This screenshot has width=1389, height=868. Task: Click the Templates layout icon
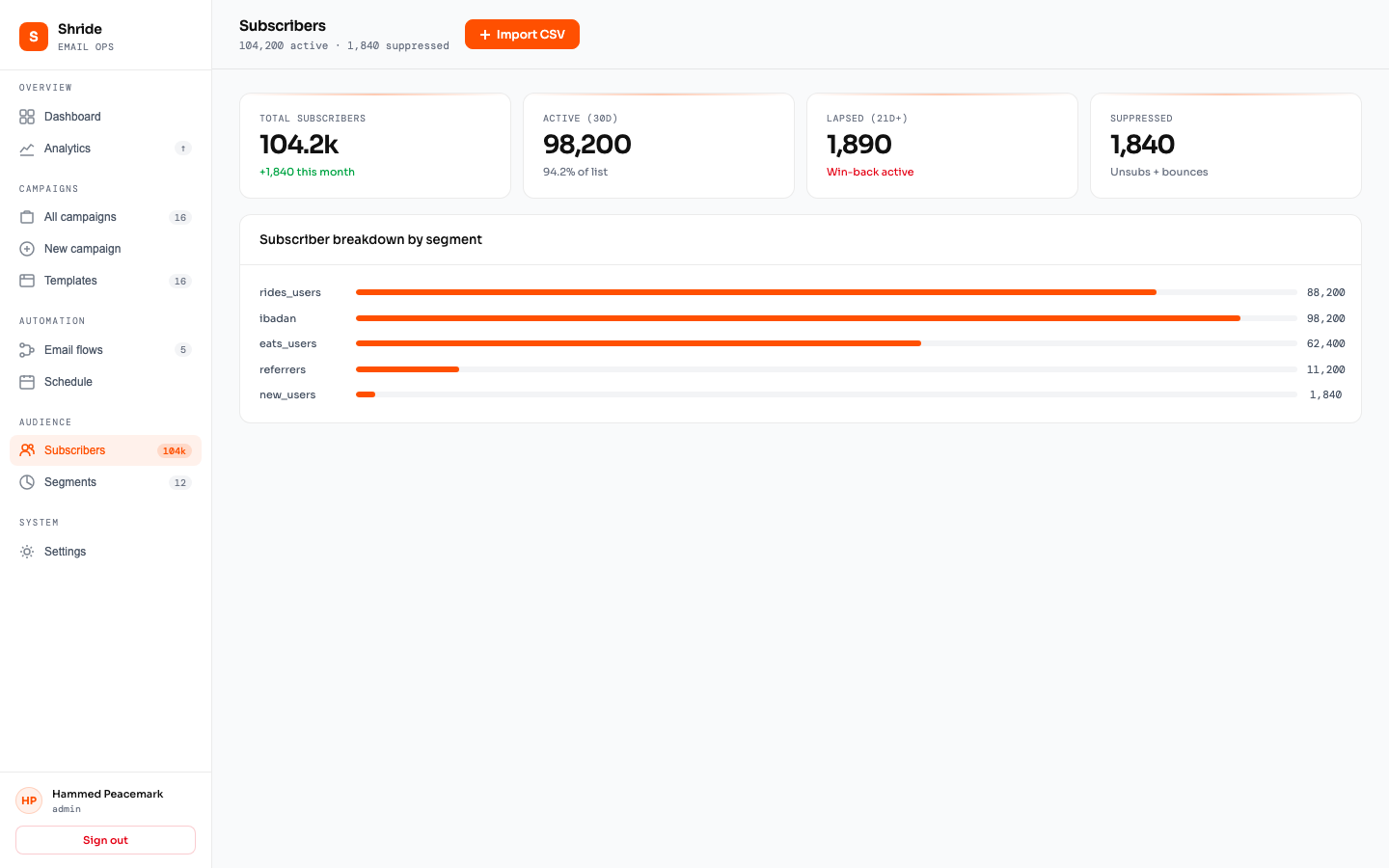[x=27, y=281]
